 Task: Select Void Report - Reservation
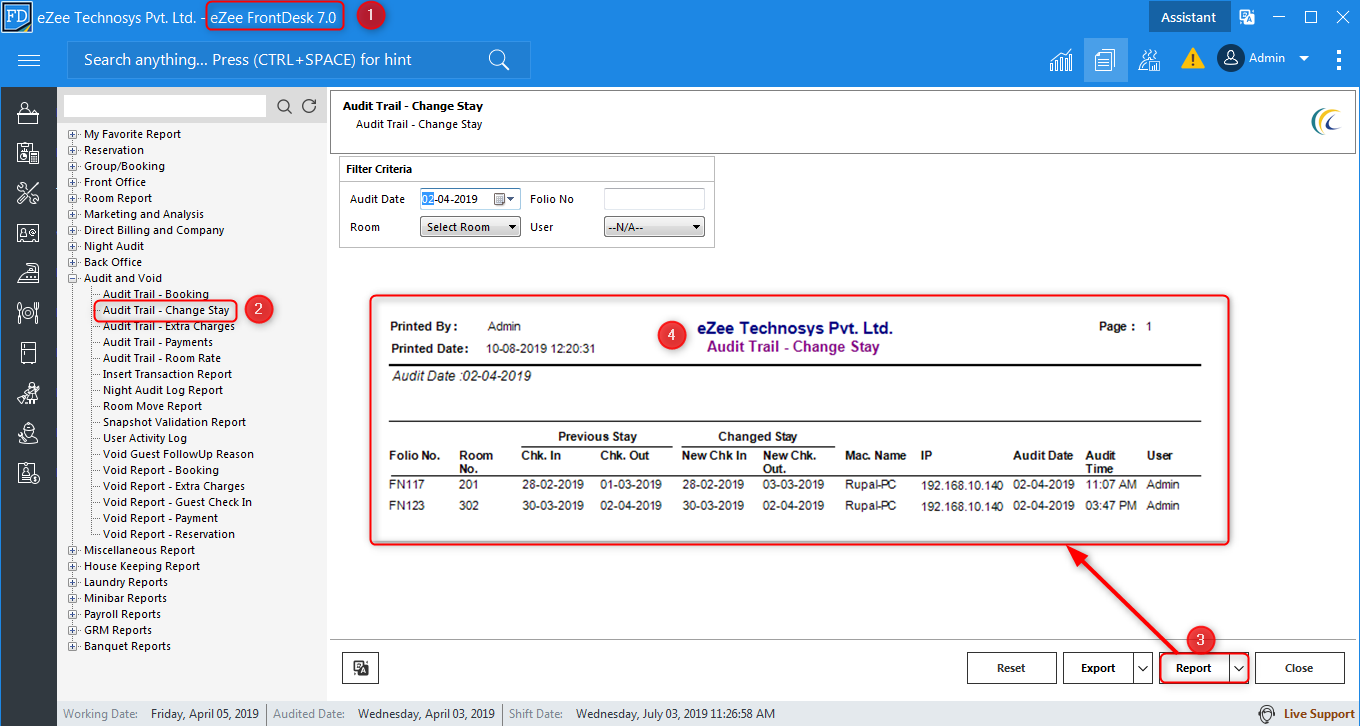(x=169, y=534)
